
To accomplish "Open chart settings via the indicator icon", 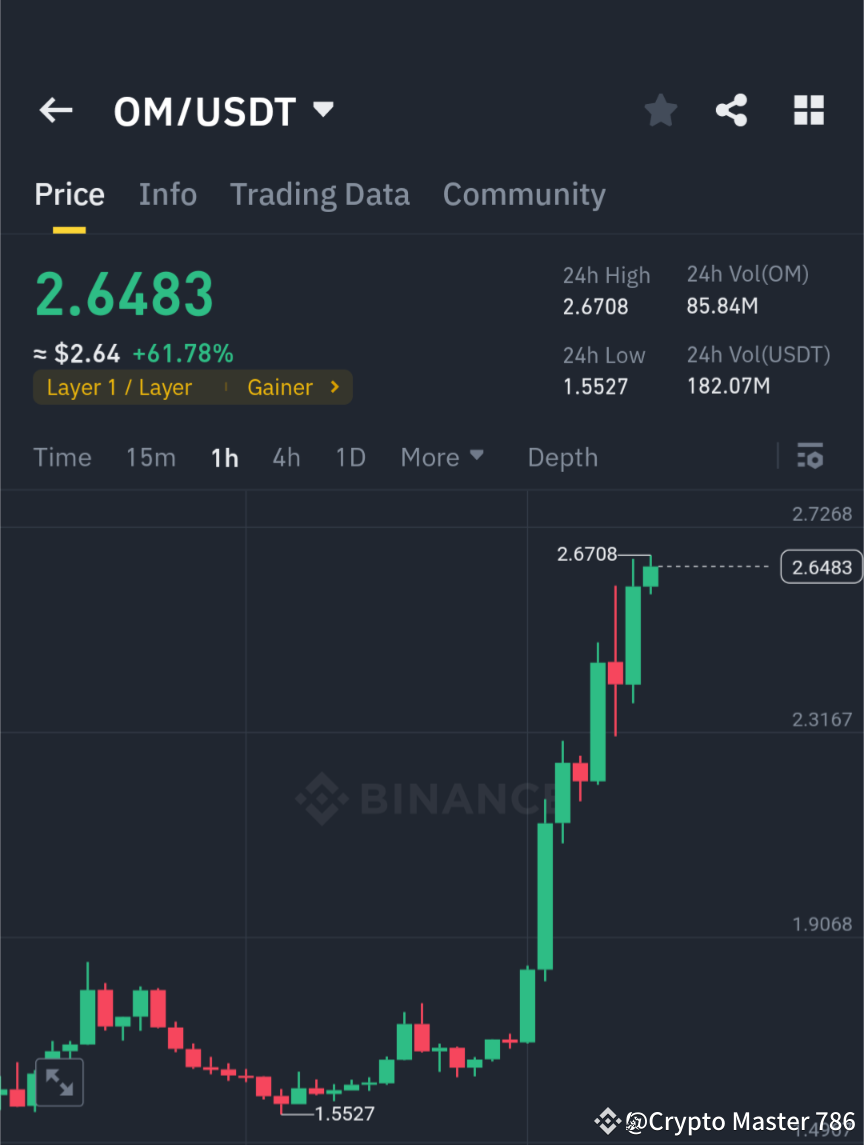I will point(810,457).
